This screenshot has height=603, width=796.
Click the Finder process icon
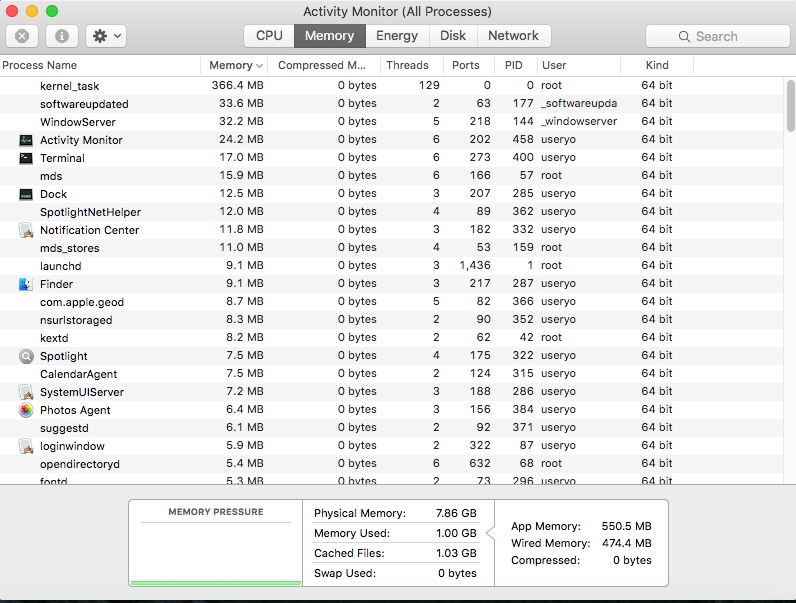(26, 284)
